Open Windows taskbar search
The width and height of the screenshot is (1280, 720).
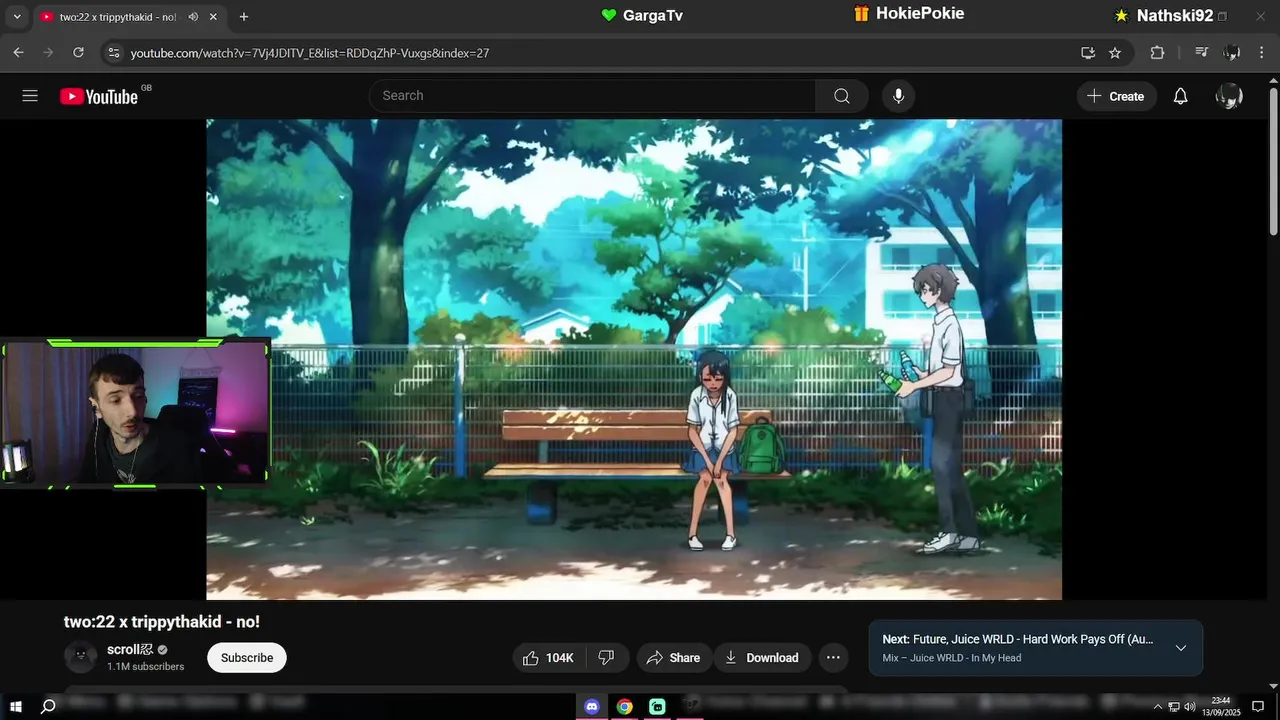tap(48, 706)
